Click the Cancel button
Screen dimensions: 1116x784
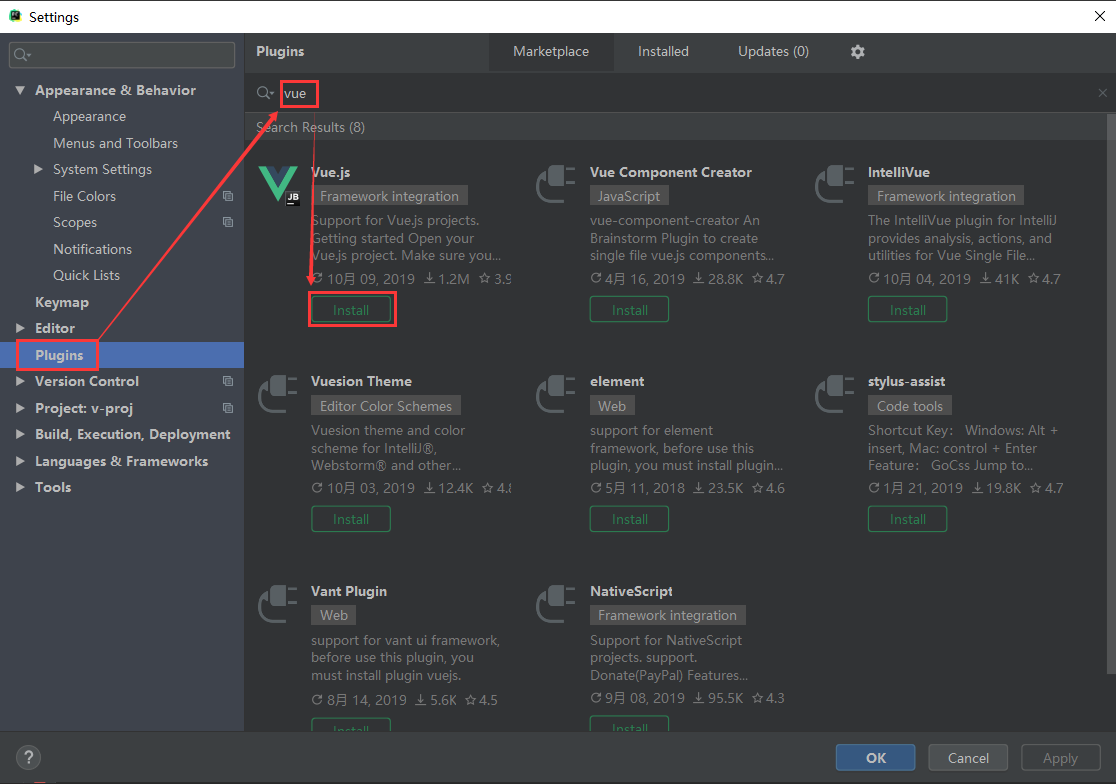tap(968, 758)
